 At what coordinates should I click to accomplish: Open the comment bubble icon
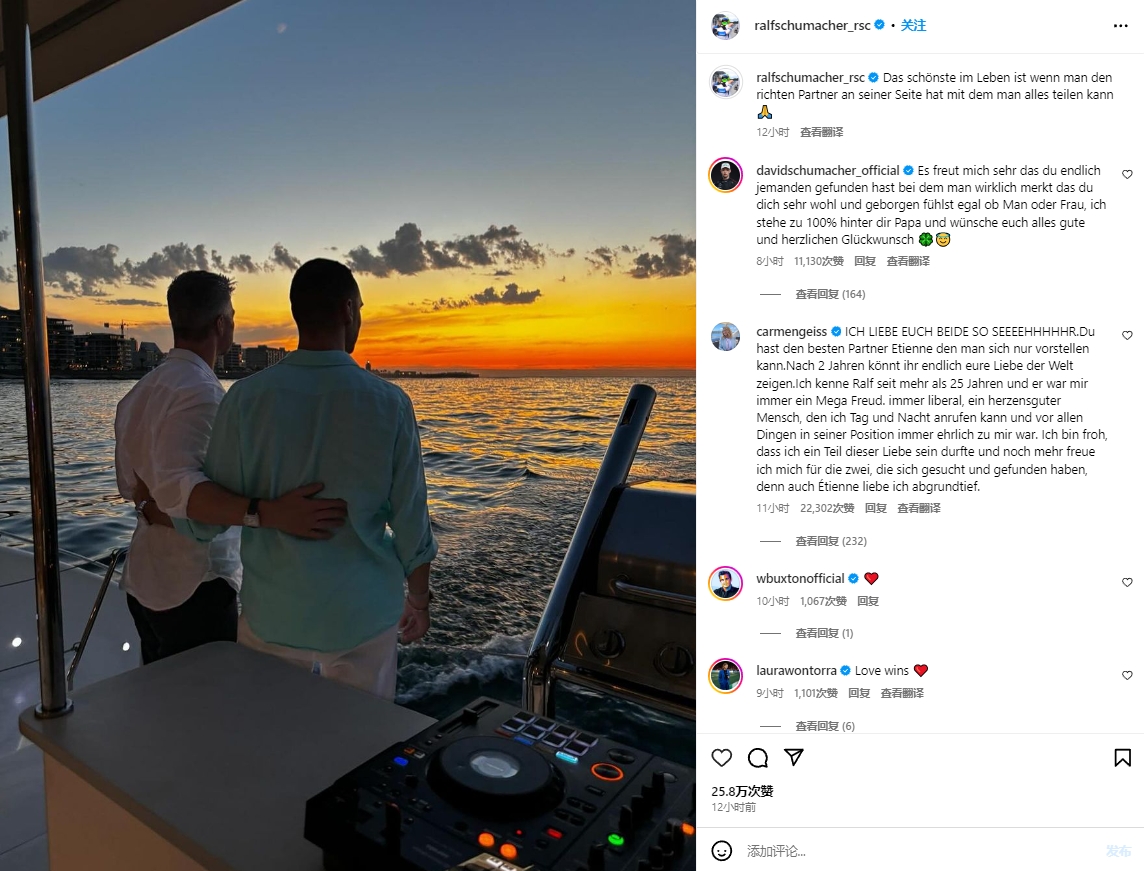757,758
